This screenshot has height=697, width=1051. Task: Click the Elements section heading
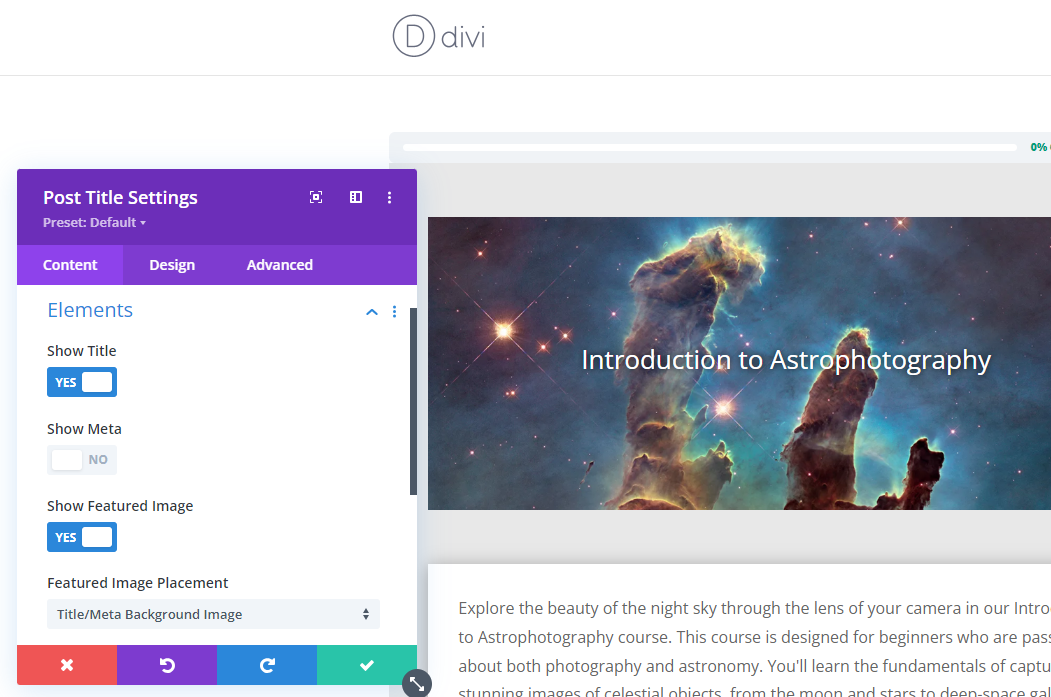pyautogui.click(x=90, y=310)
